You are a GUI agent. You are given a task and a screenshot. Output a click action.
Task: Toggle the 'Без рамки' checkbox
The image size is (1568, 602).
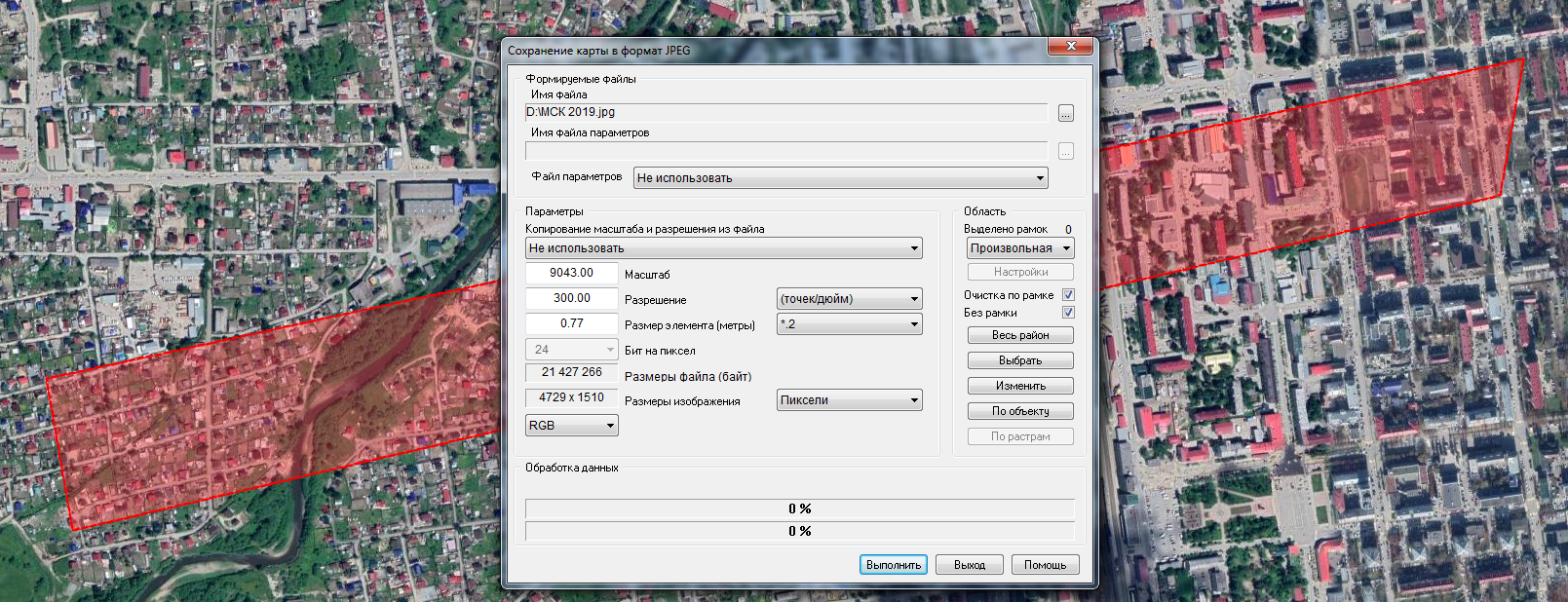1068,313
